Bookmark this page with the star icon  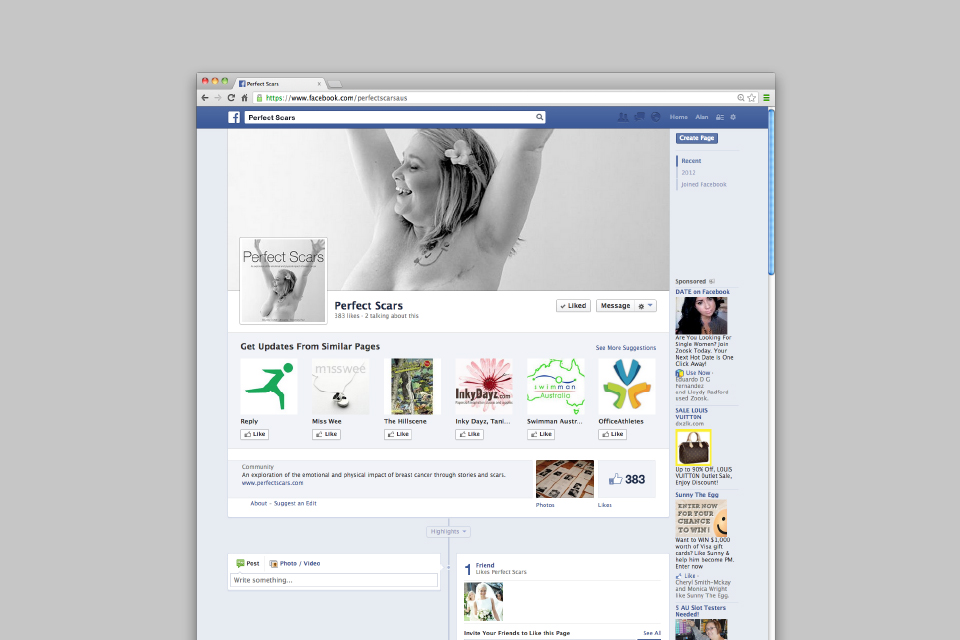752,98
